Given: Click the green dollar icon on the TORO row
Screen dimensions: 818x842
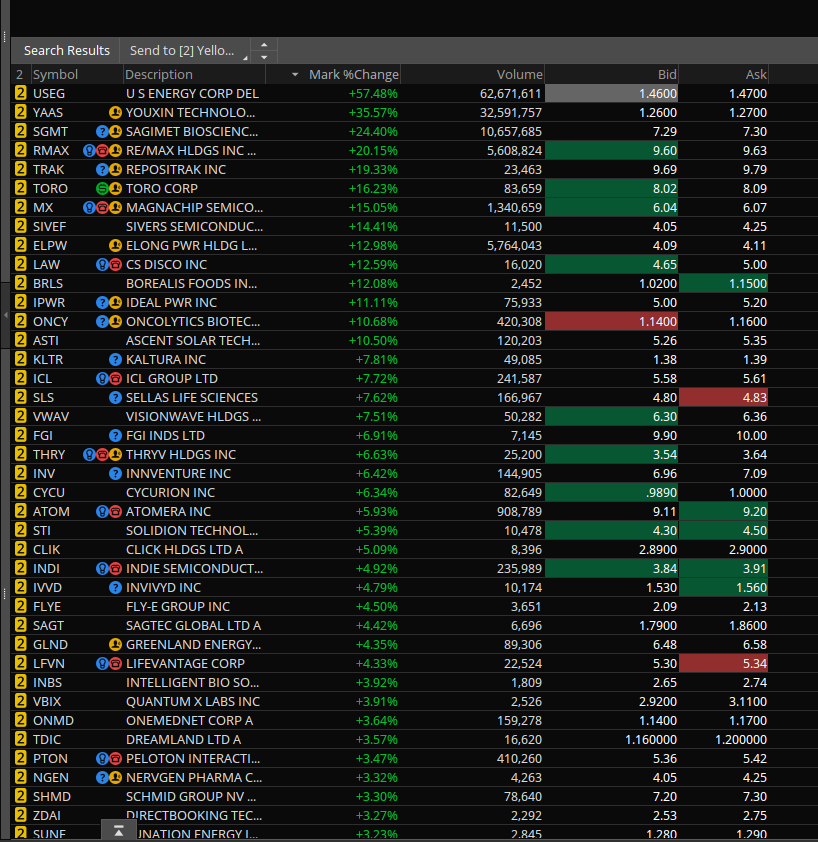Looking at the screenshot, I should point(102,188).
